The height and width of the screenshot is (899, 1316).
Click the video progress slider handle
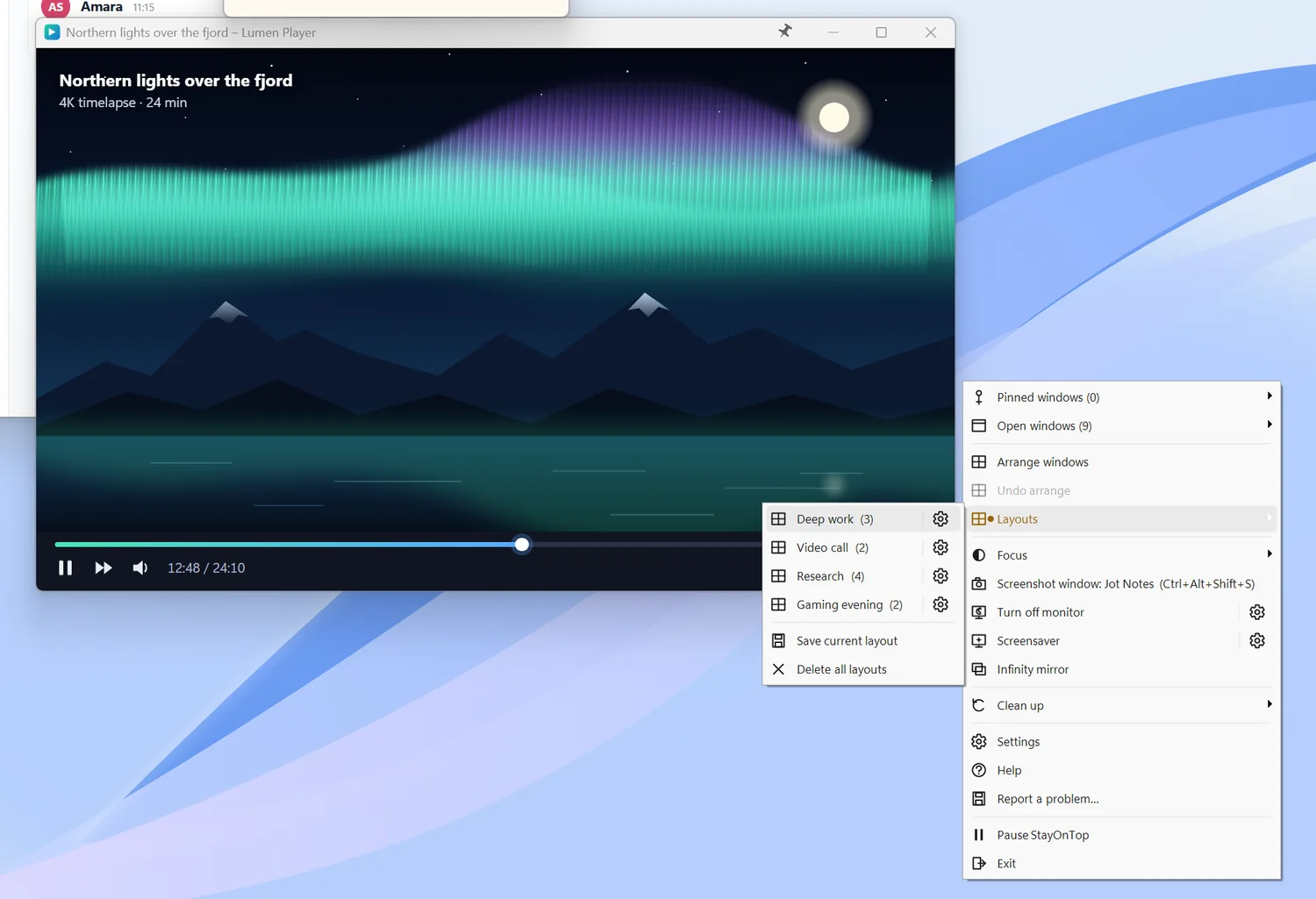click(522, 545)
